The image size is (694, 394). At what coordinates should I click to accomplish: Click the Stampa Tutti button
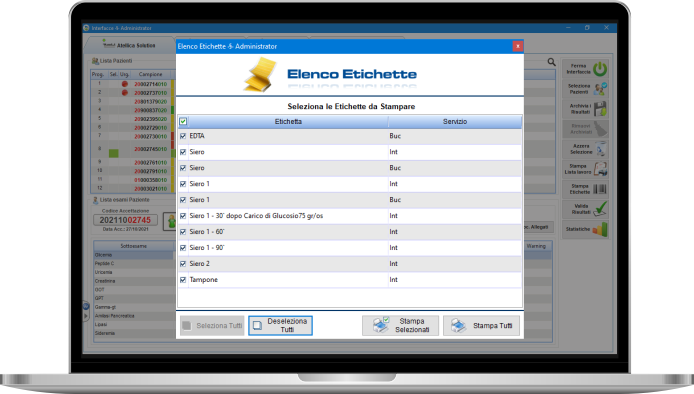(x=482, y=325)
